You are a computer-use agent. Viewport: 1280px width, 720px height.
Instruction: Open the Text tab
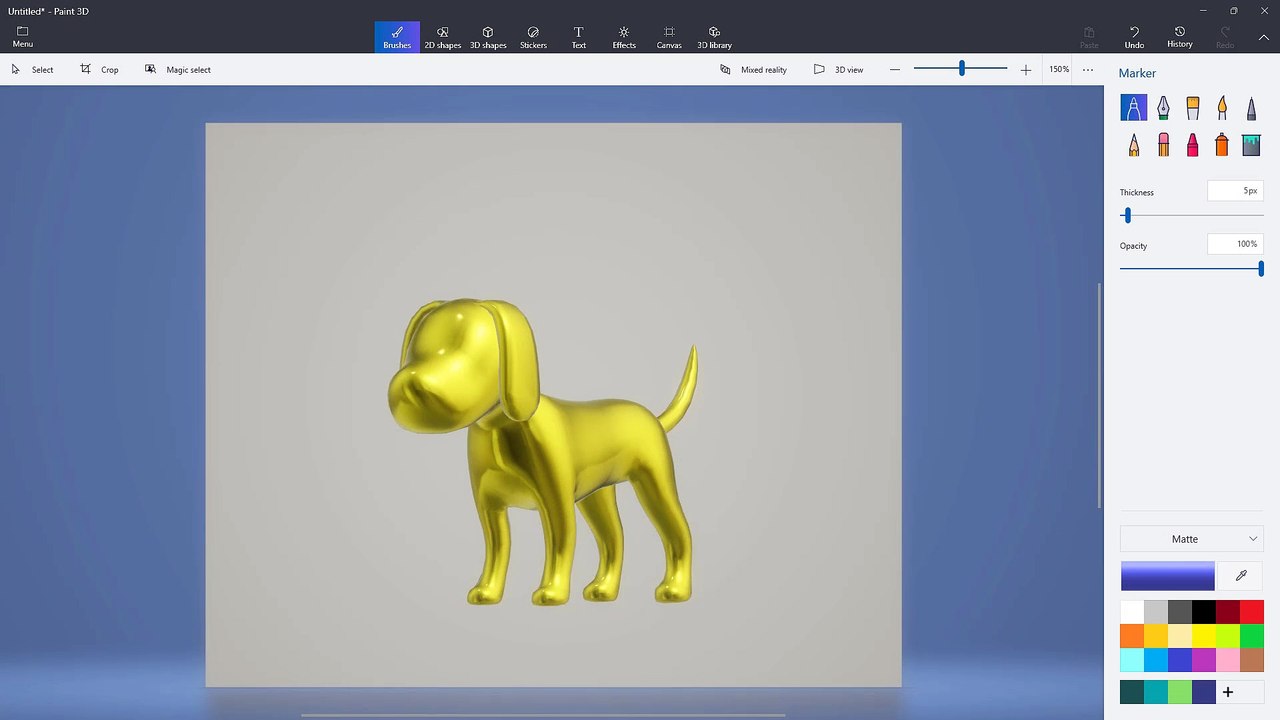578,37
